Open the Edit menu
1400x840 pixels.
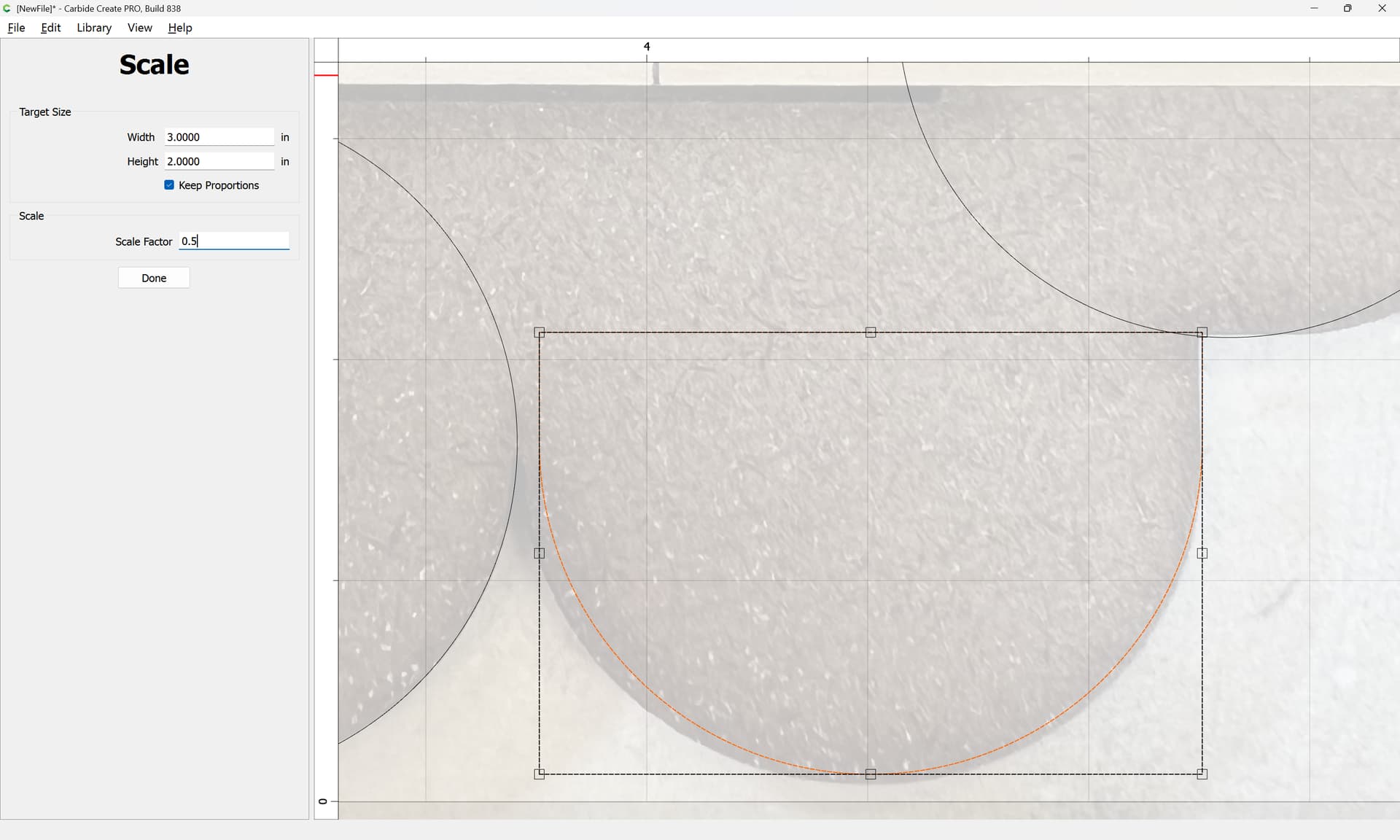(50, 28)
